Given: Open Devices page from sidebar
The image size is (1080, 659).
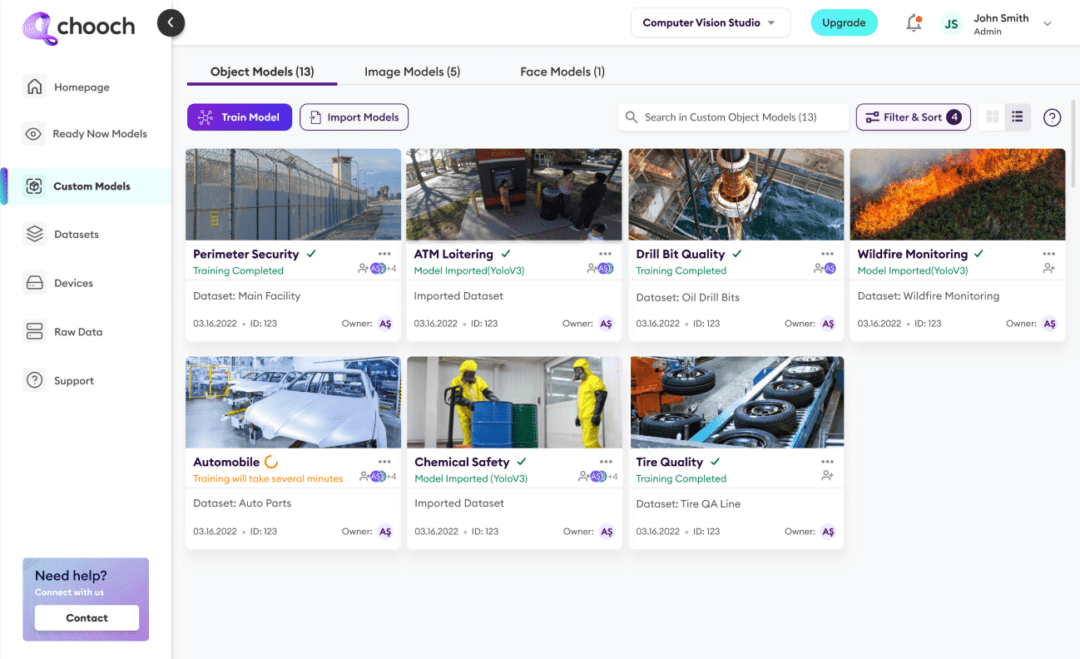Looking at the screenshot, I should (x=73, y=283).
